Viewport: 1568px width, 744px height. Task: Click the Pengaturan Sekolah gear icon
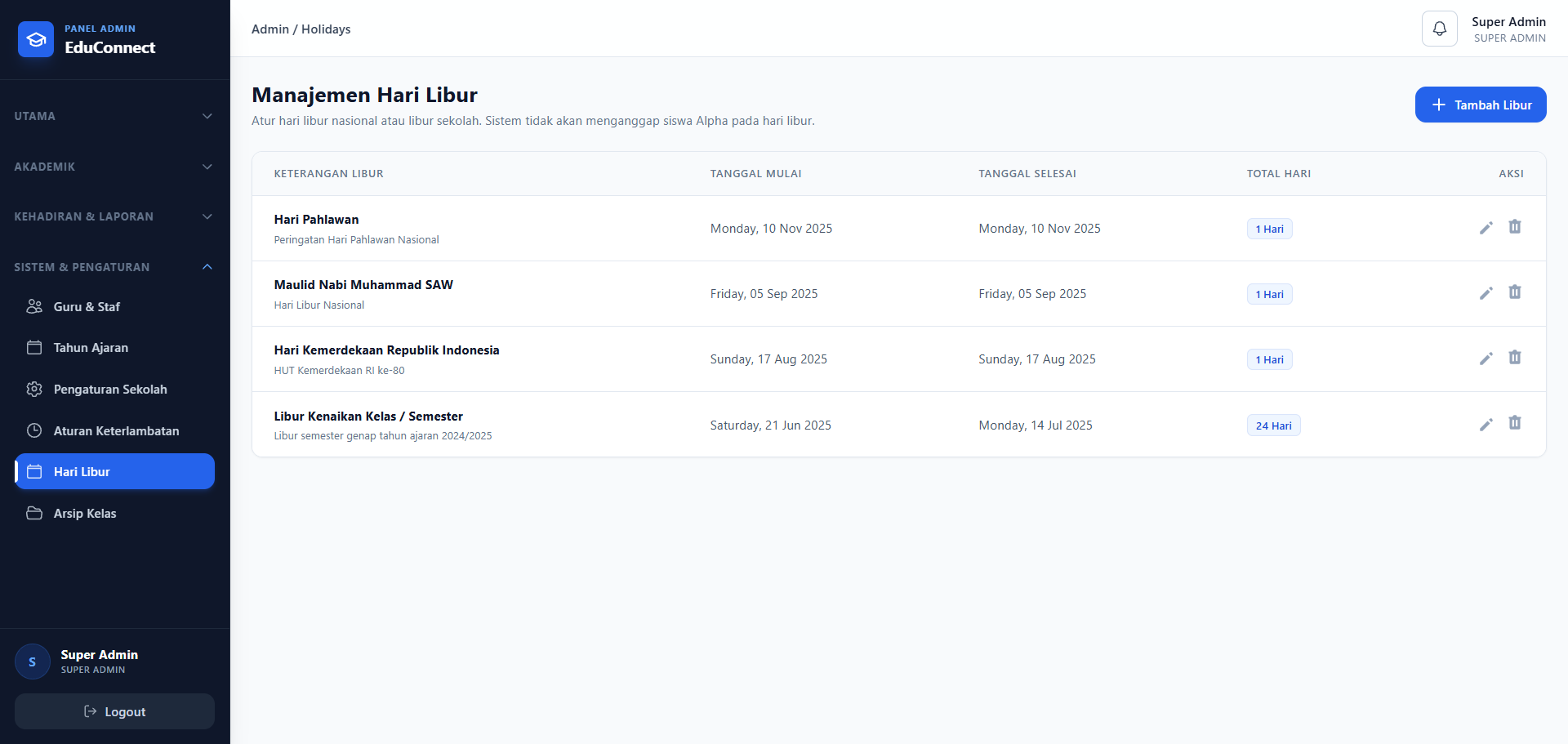[34, 390]
